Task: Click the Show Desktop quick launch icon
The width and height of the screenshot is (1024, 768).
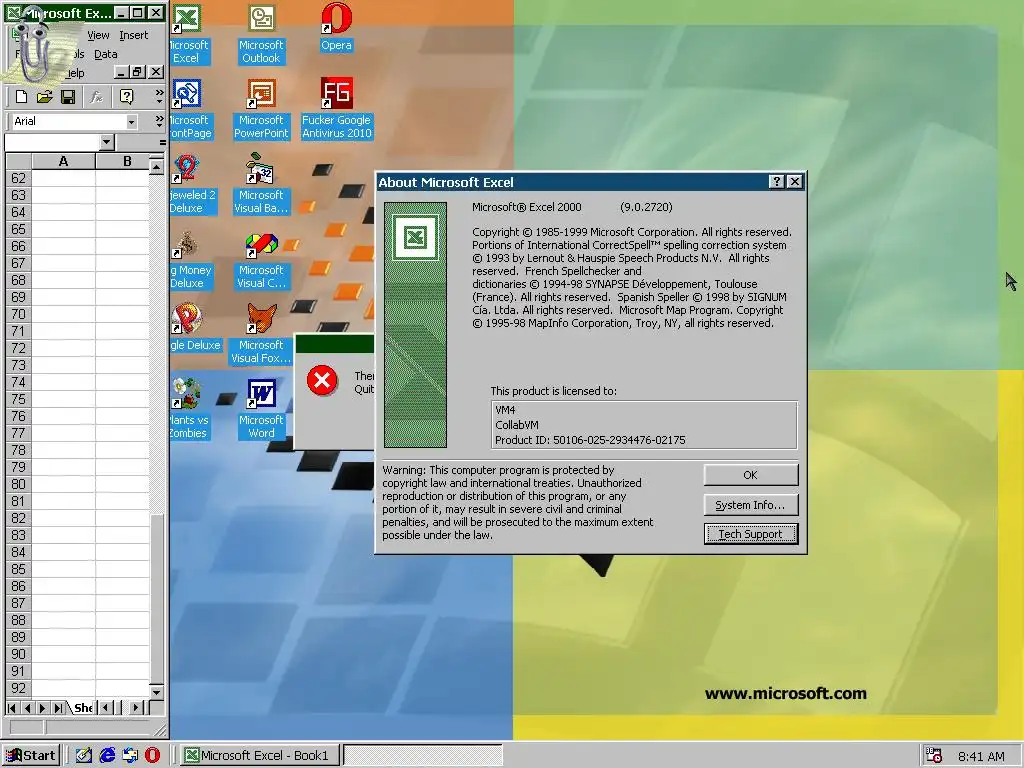Action: pos(84,756)
